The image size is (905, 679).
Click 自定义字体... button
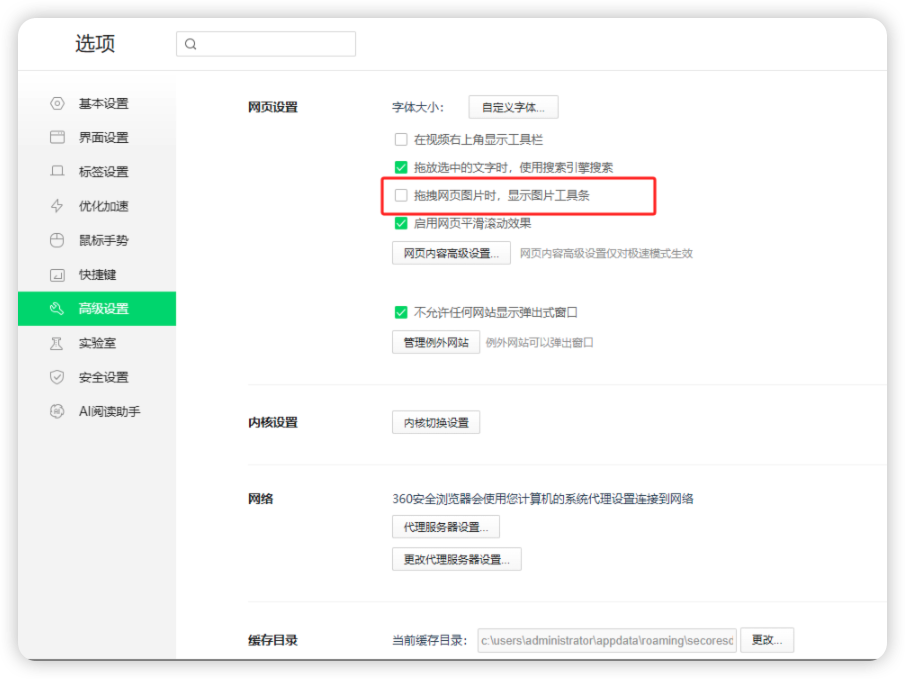pos(513,107)
